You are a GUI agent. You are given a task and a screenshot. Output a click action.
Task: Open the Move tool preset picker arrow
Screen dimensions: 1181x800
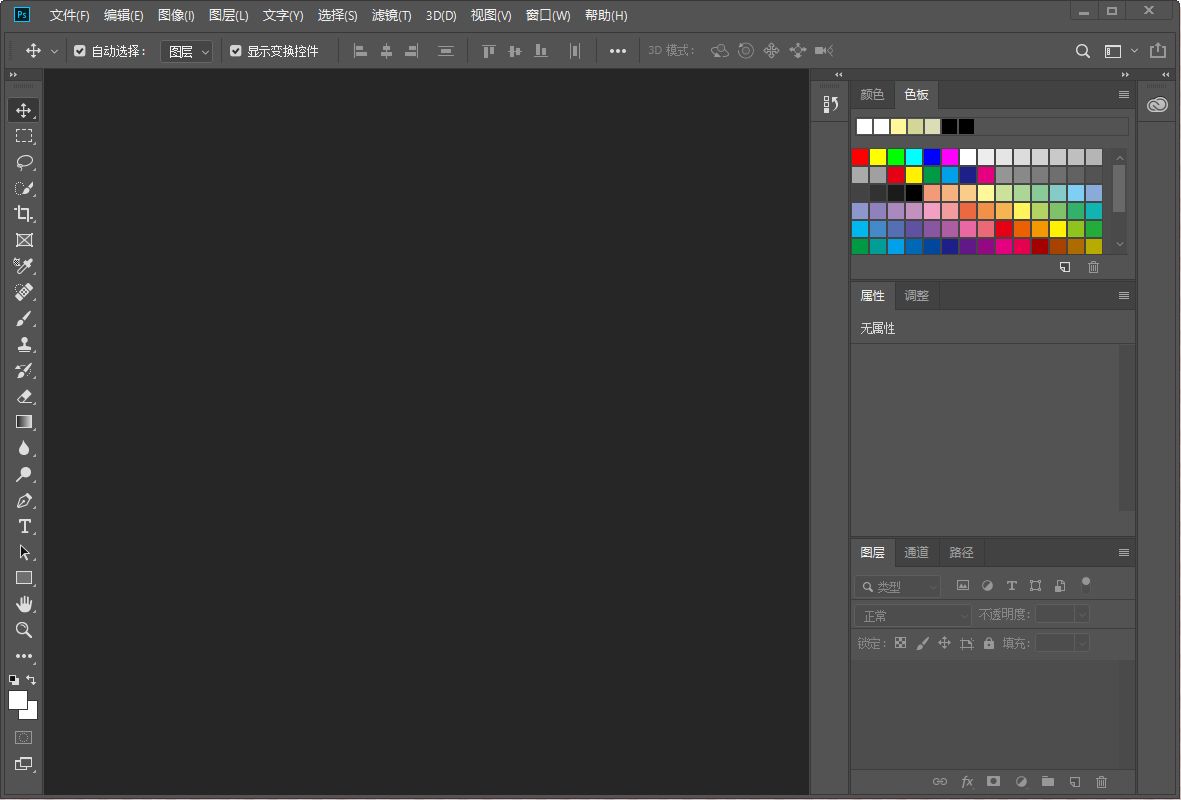point(54,51)
